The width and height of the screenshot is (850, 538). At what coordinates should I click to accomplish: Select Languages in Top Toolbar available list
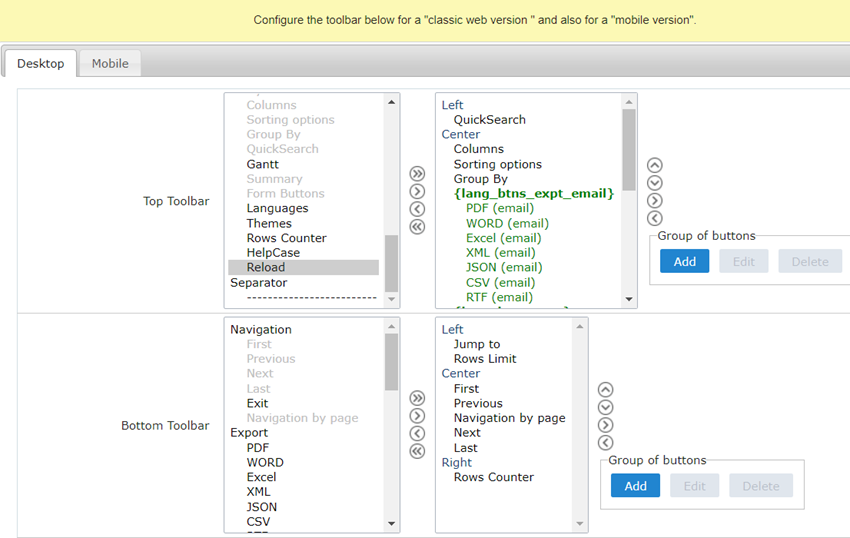[277, 208]
